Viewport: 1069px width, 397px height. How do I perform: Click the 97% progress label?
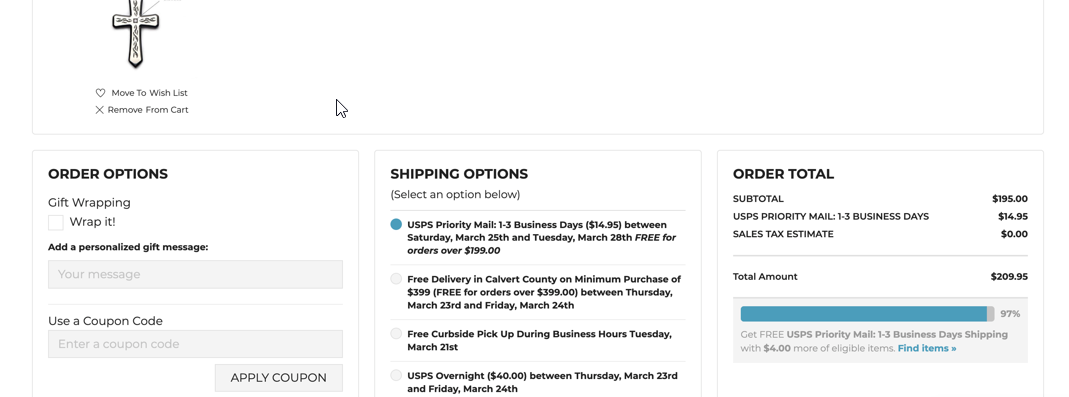[x=1010, y=314]
